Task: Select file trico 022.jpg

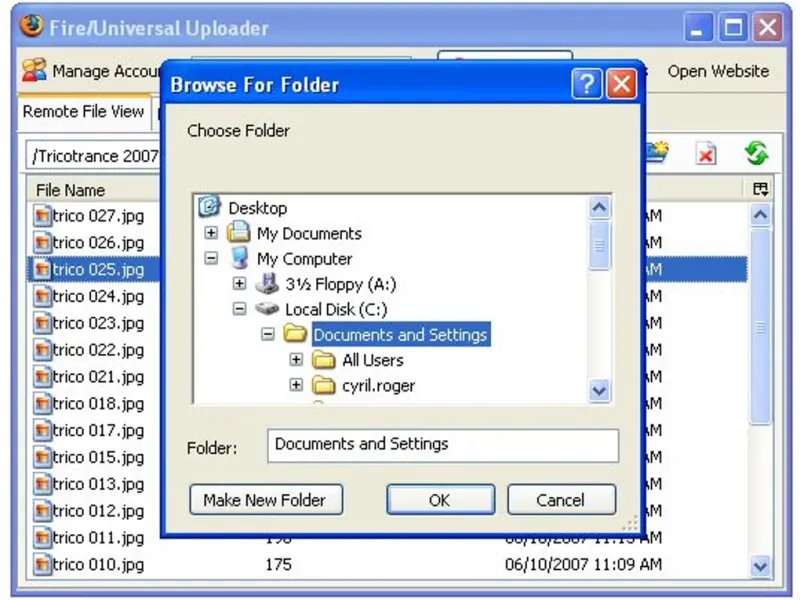Action: point(98,350)
